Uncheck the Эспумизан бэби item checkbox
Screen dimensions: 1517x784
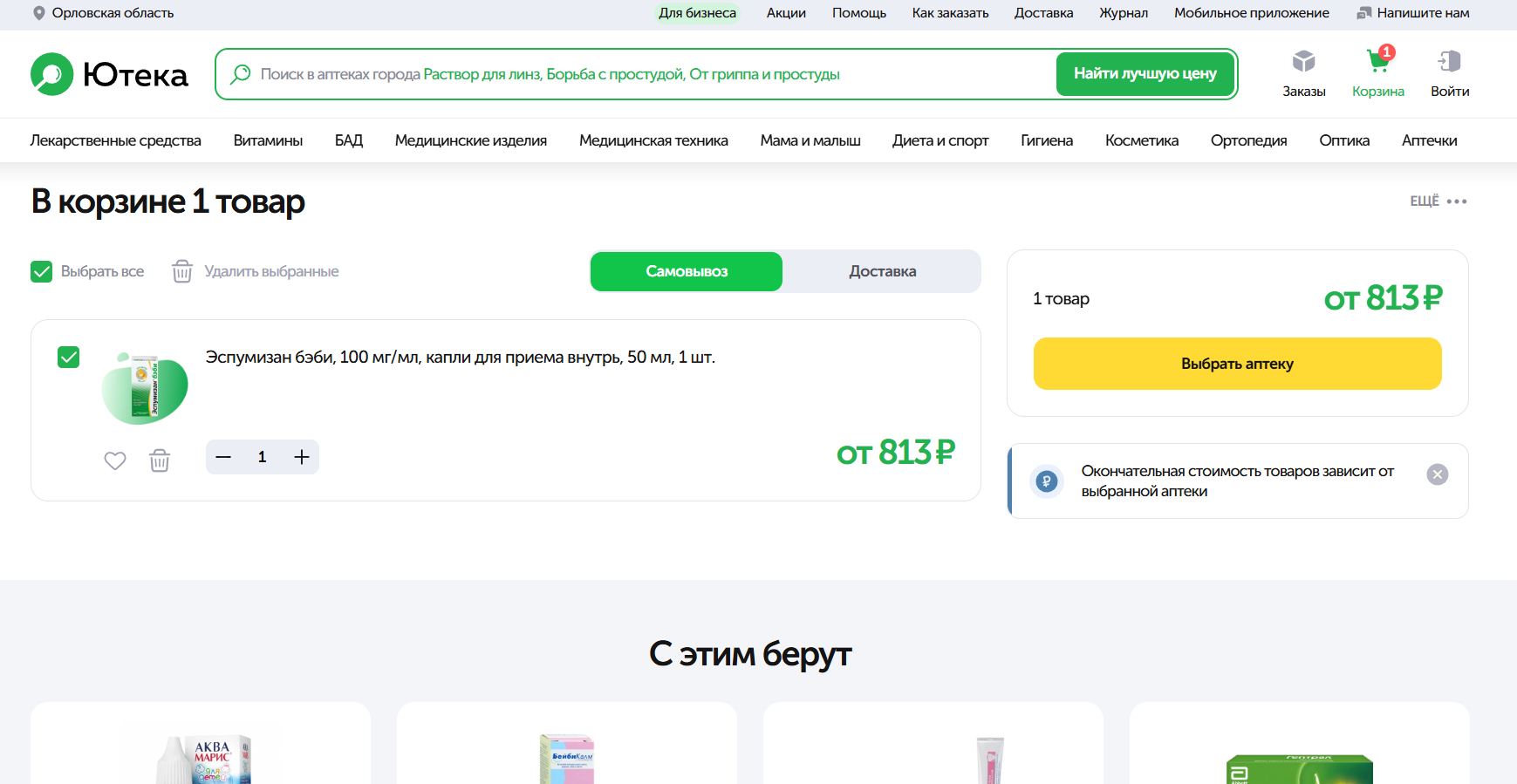[x=68, y=357]
